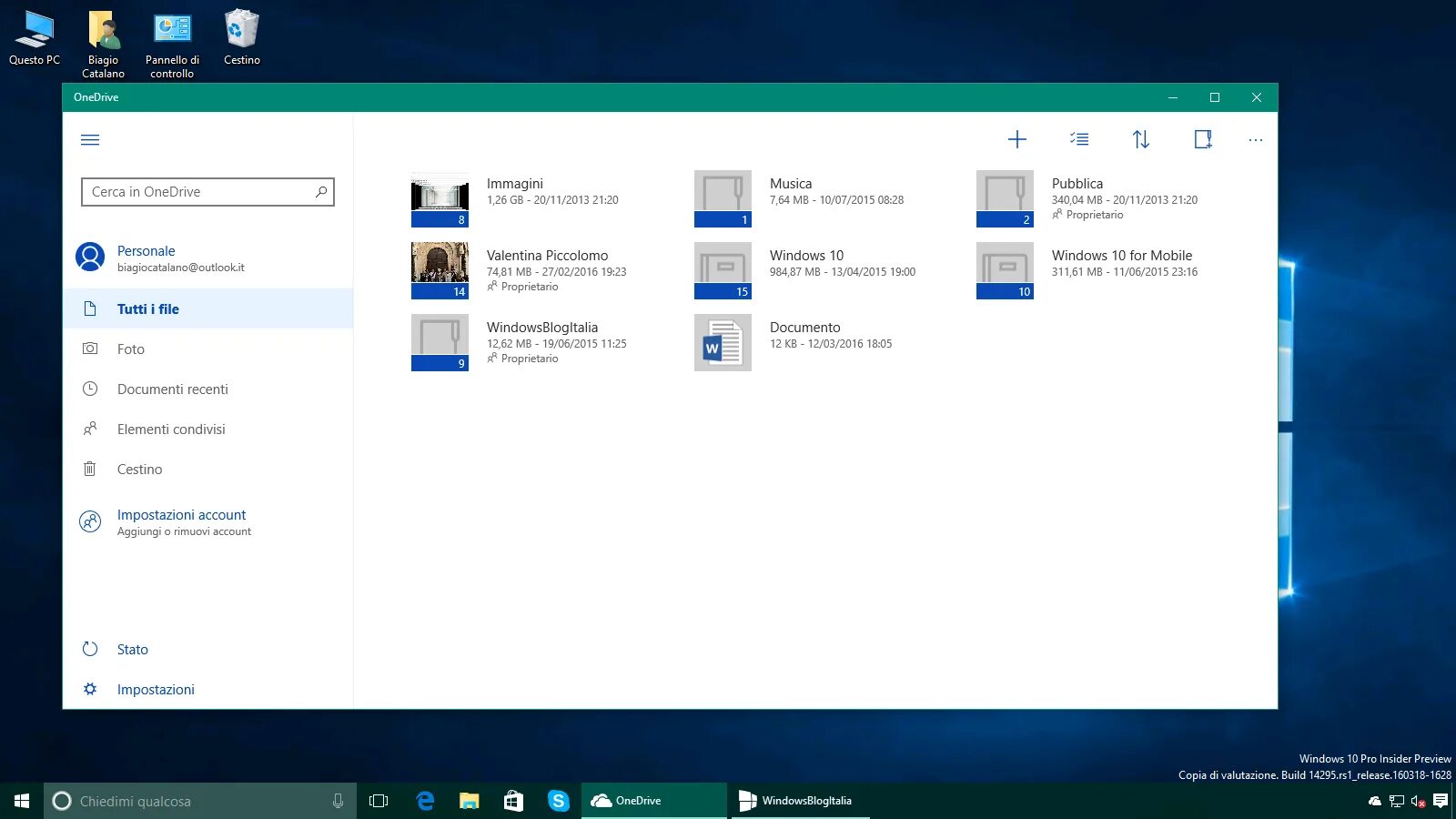
Task: Click the Cortana Chiedimi qualcosa search box
Action: (200, 801)
